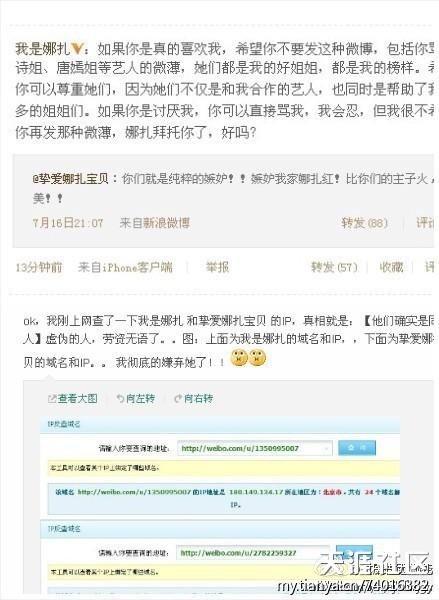Click 转发(57) on the main post
Viewport: 439px width, 600px height.
[334, 267]
